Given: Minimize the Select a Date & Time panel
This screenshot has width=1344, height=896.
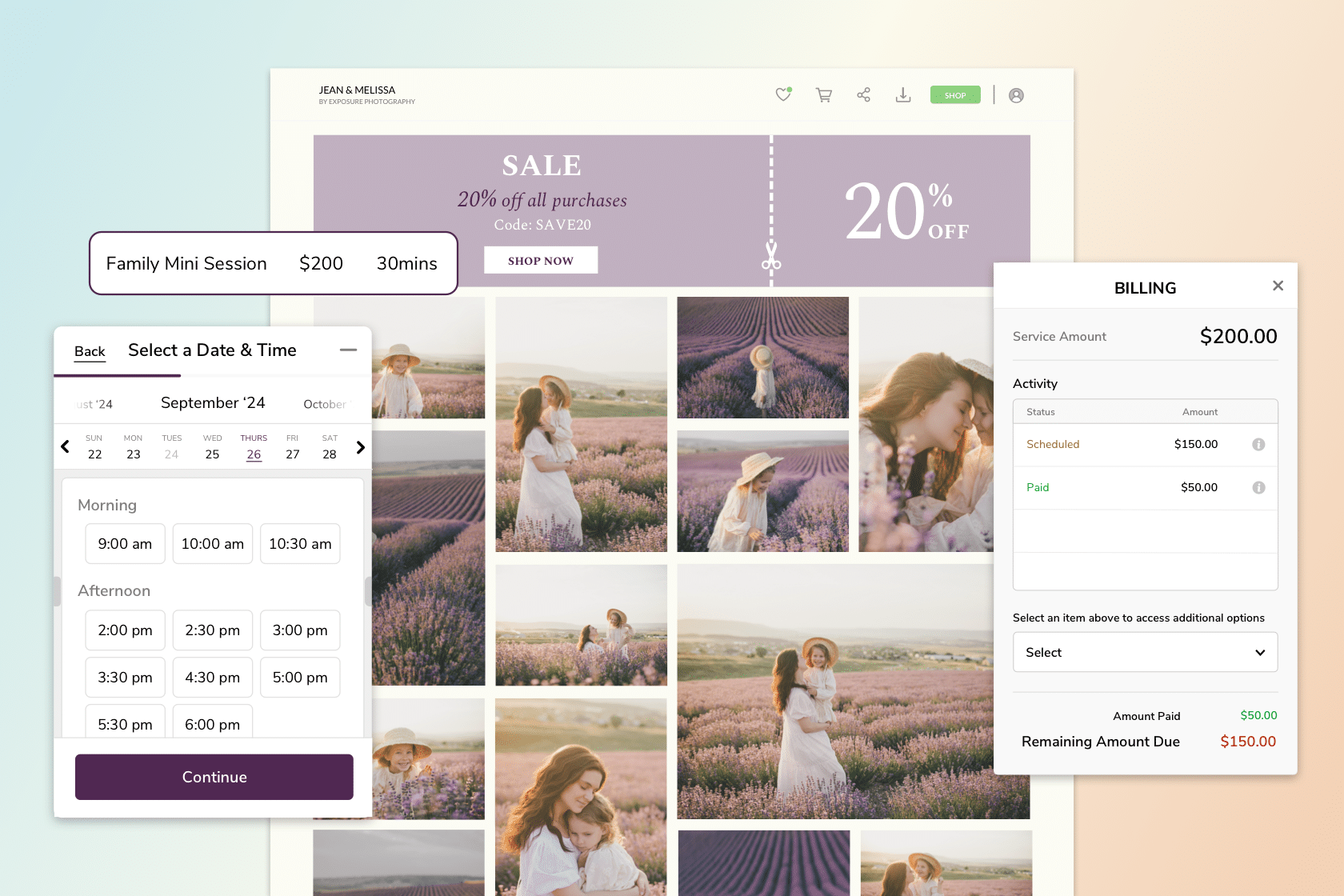Looking at the screenshot, I should tap(348, 350).
